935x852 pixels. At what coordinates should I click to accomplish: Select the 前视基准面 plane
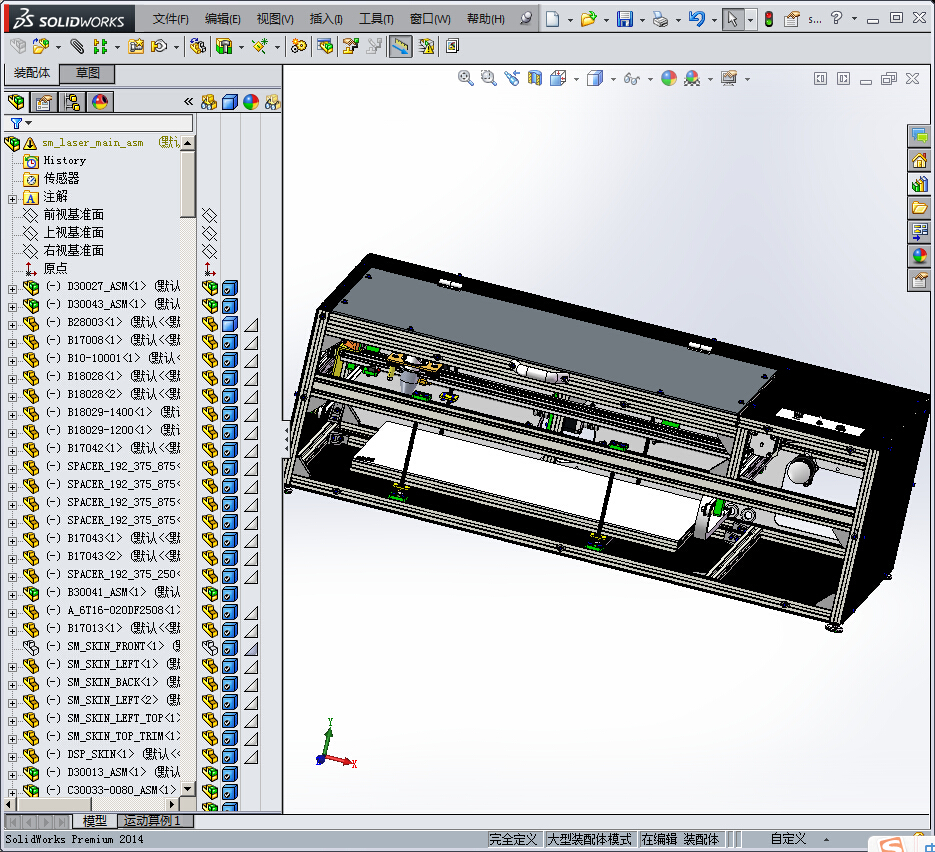(x=73, y=215)
